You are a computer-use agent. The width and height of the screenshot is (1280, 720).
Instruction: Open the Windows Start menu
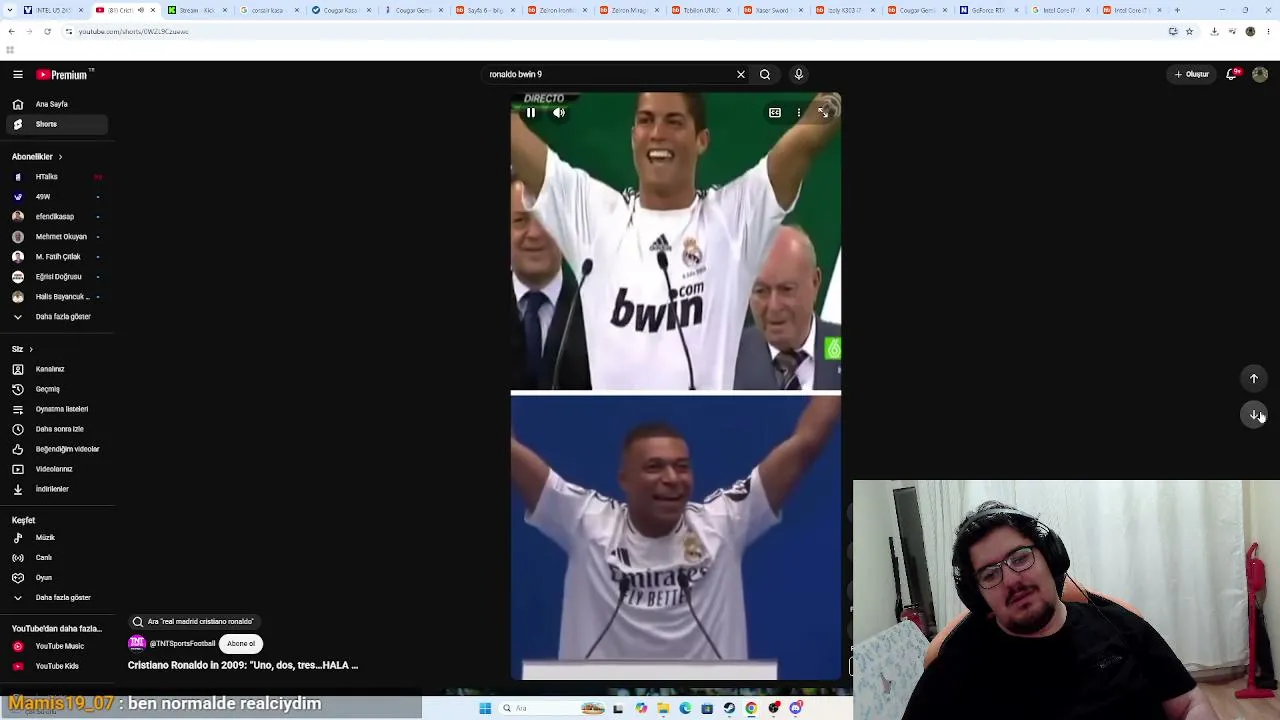(x=485, y=708)
